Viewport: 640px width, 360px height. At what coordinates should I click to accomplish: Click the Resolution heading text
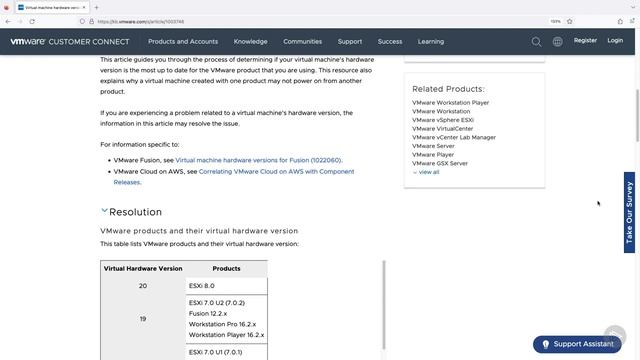point(135,212)
